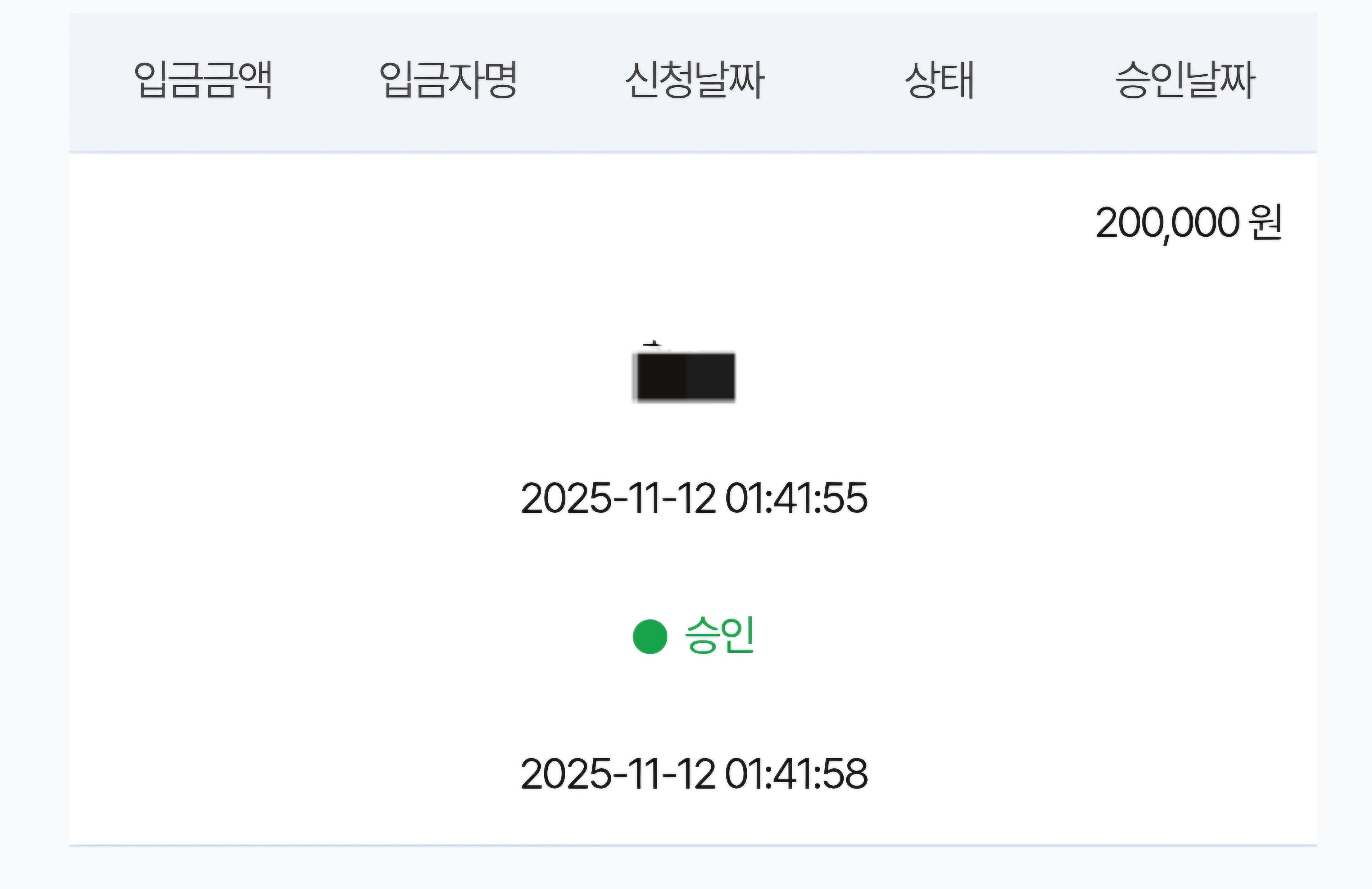Click the green 승인 status text

tap(719, 635)
